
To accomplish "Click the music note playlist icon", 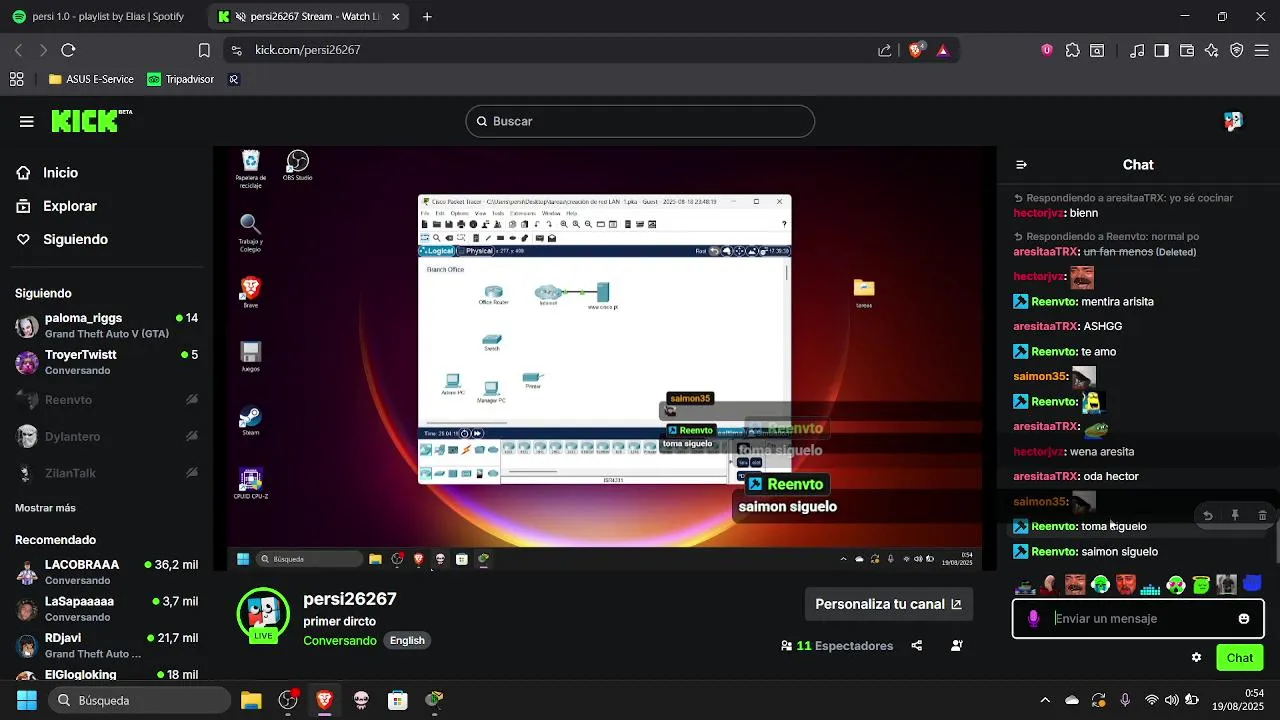I will pos(1137,50).
